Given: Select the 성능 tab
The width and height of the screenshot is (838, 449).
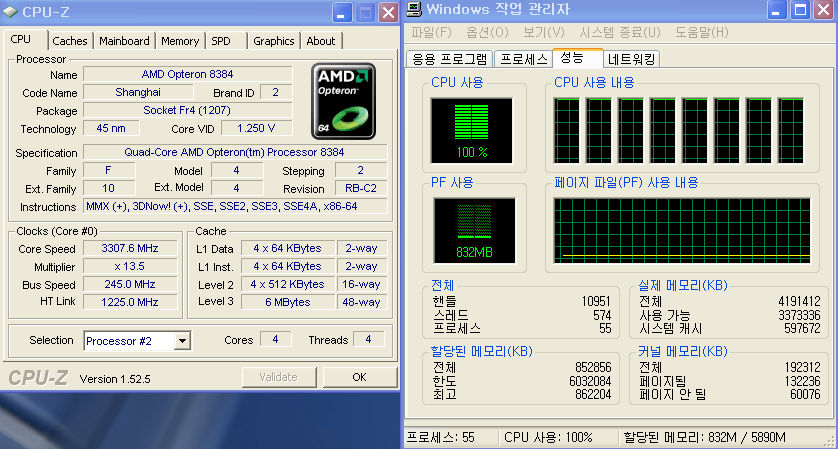Looking at the screenshot, I should (578, 57).
